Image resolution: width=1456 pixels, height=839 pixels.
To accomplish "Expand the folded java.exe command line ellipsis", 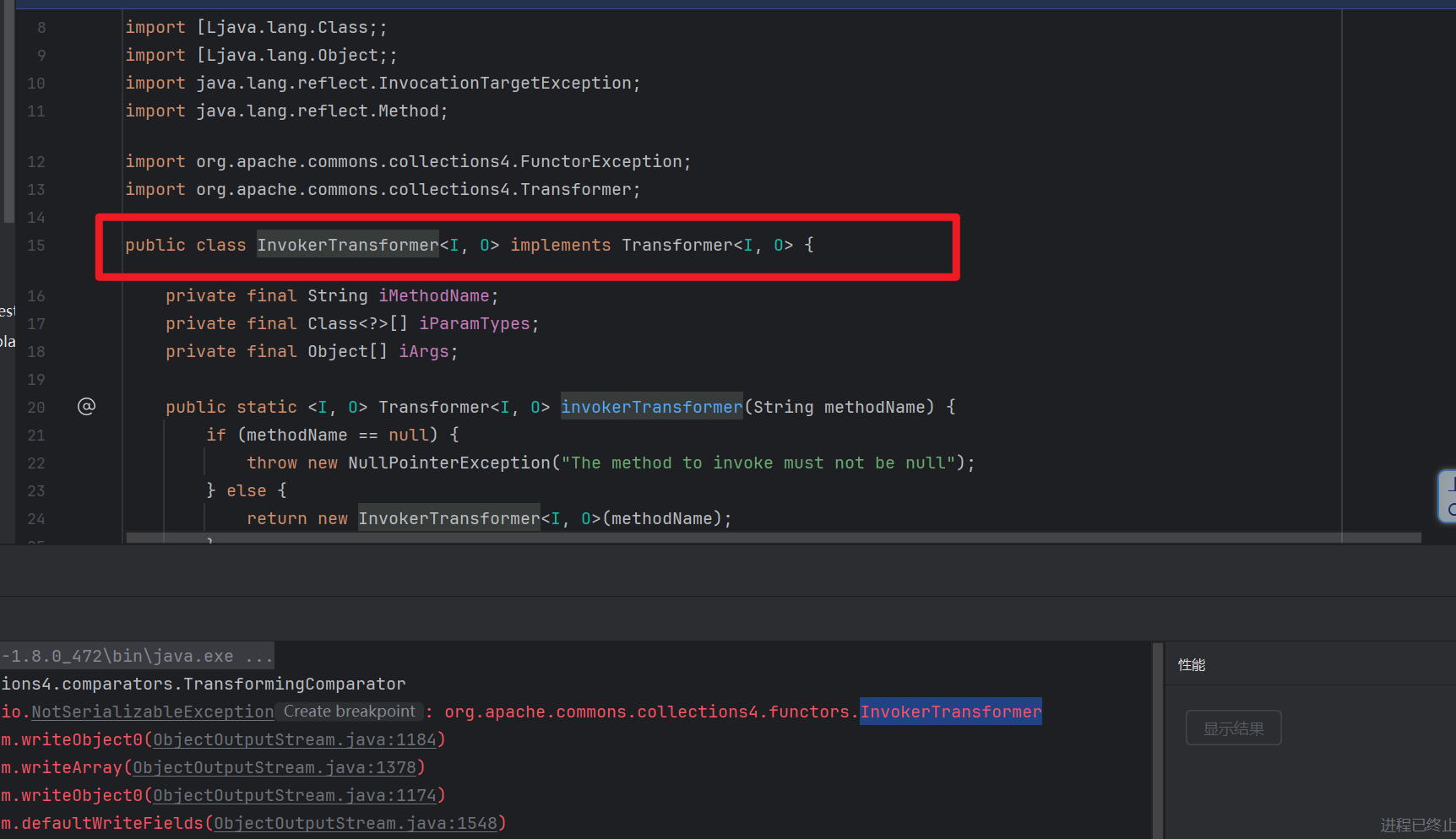I will 258,657.
